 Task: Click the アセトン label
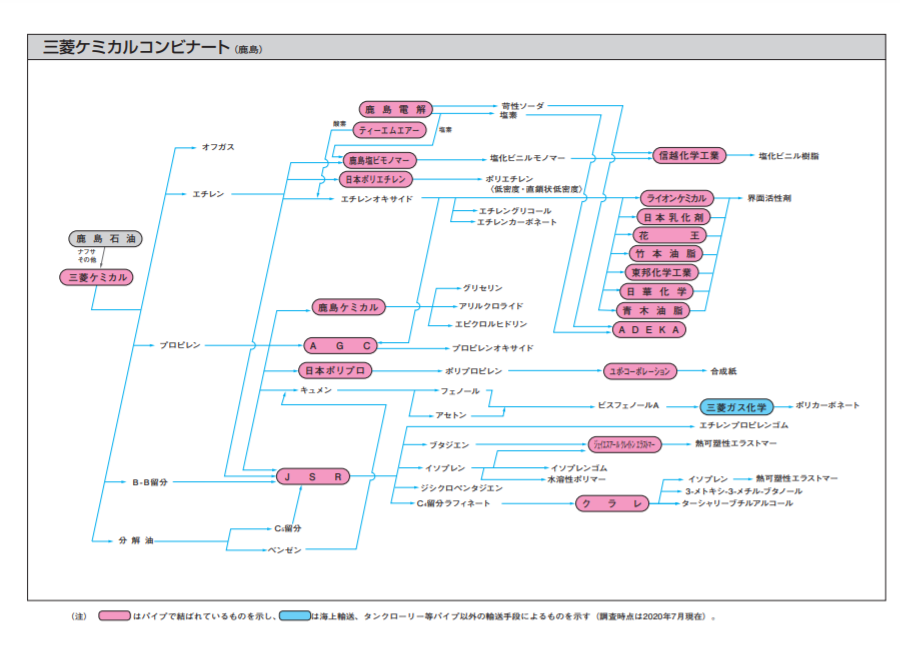point(451,415)
